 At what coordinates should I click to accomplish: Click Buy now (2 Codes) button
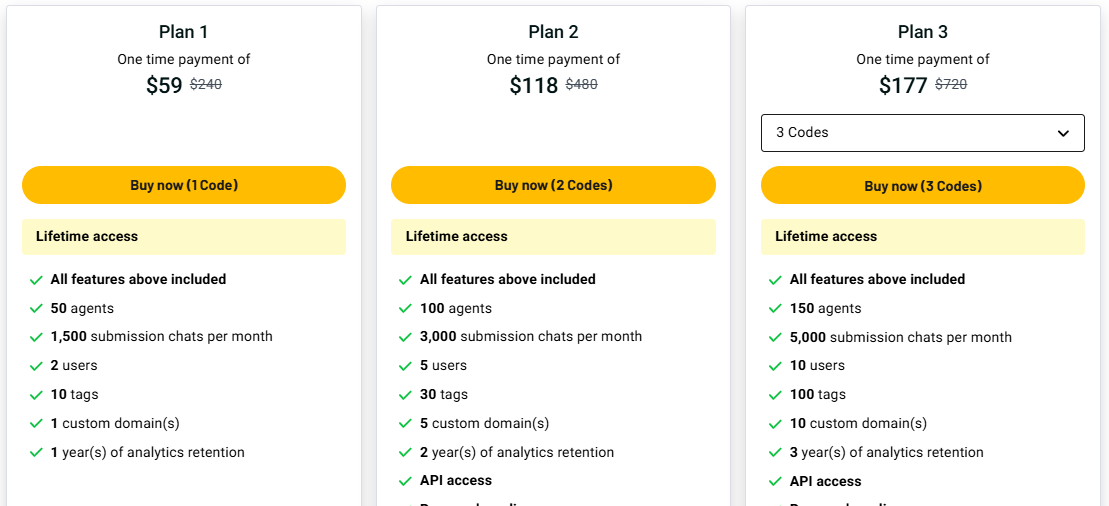pyautogui.click(x=553, y=185)
